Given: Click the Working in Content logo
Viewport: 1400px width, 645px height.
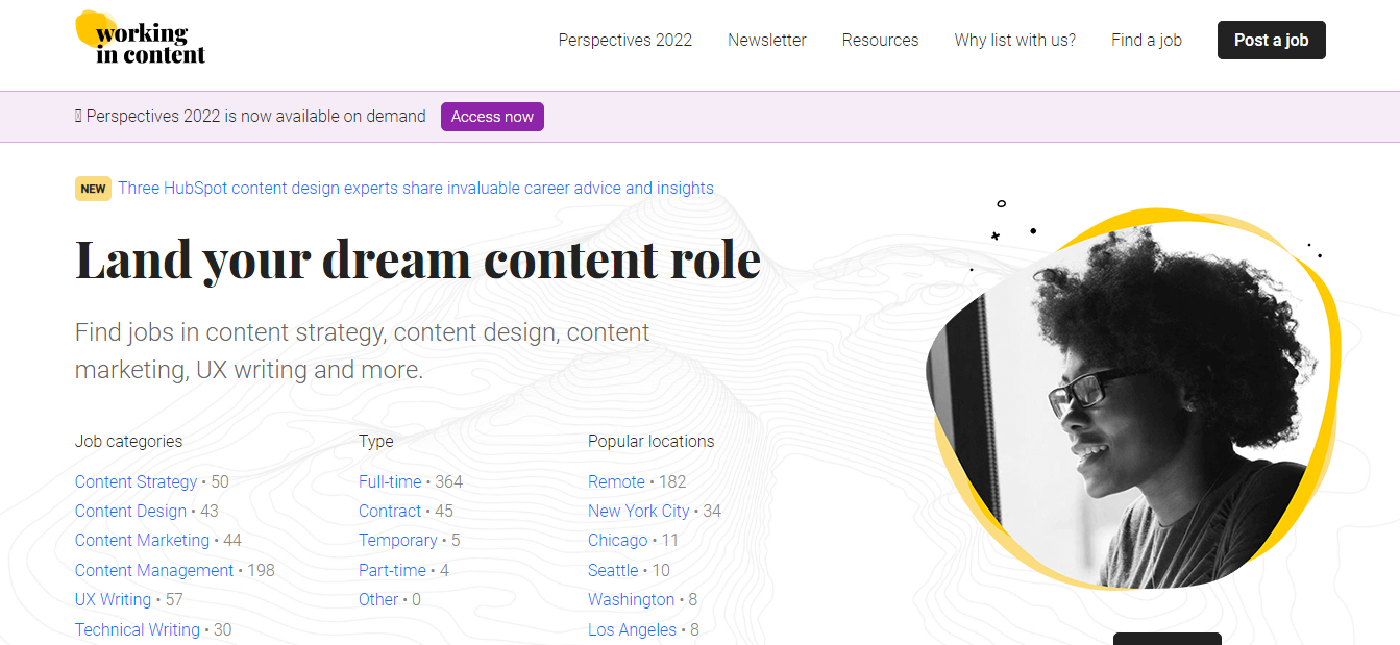Looking at the screenshot, I should pos(140,38).
